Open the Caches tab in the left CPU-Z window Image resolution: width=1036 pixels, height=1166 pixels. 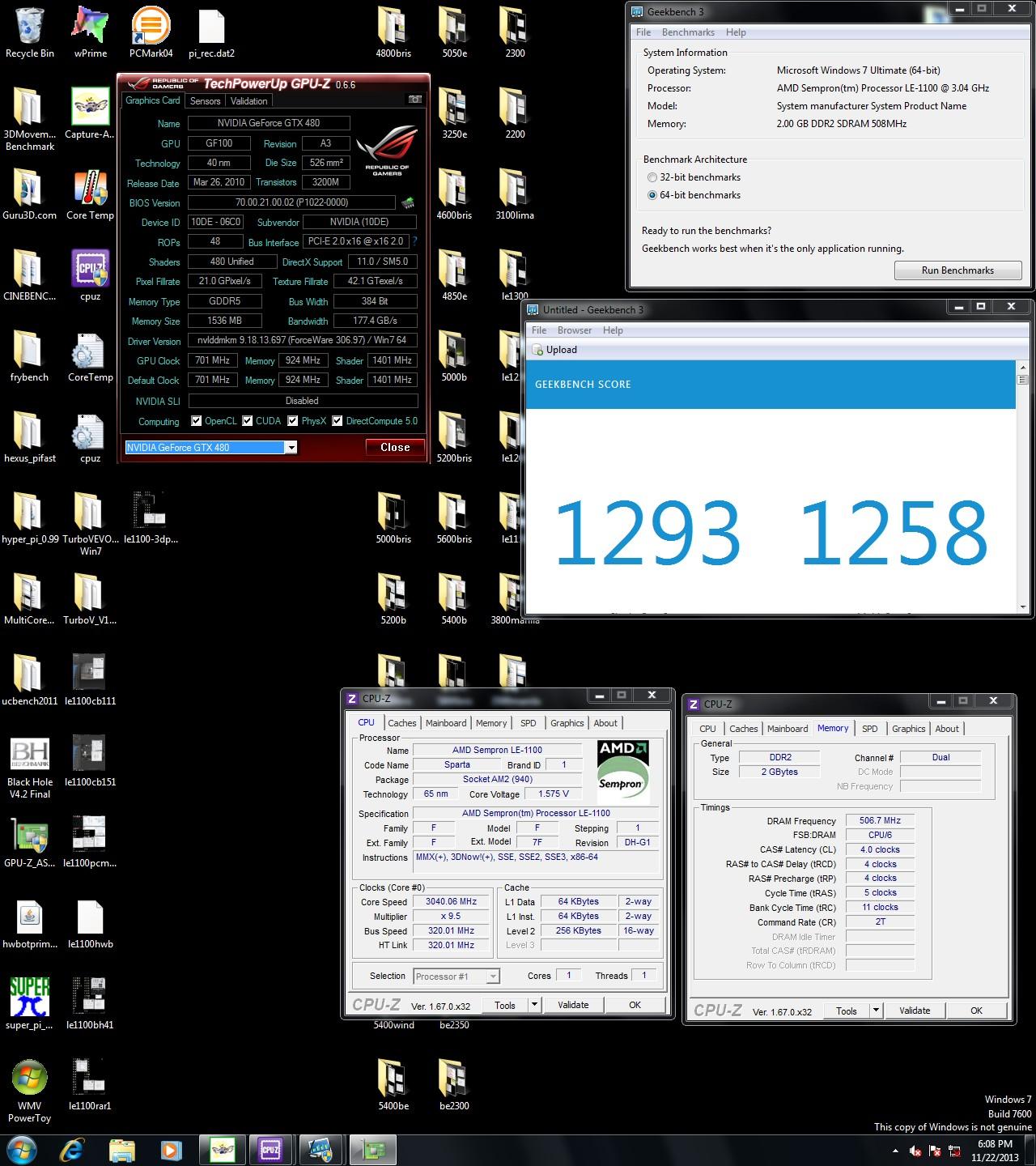click(x=401, y=723)
